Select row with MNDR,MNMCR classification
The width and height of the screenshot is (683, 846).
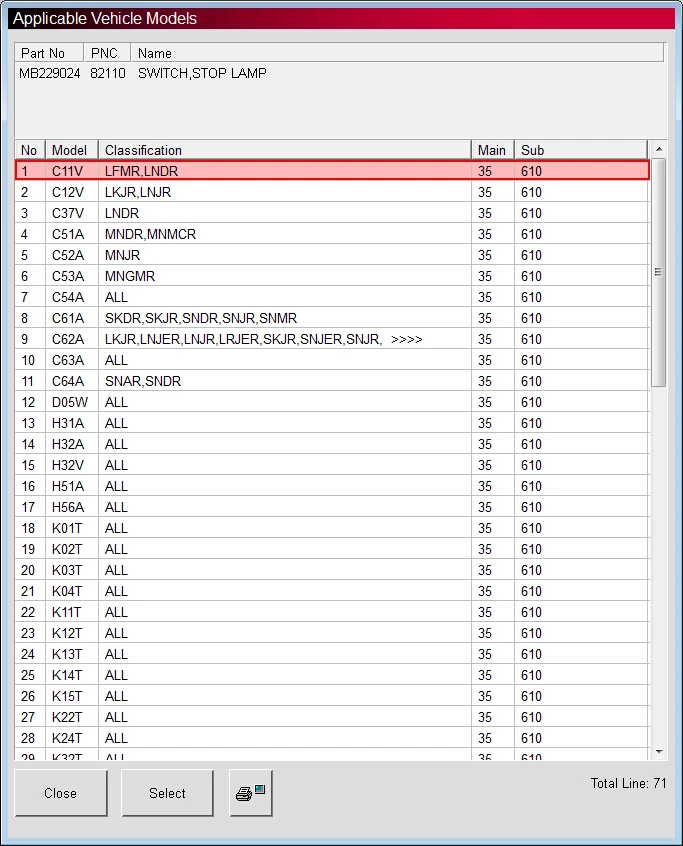332,234
